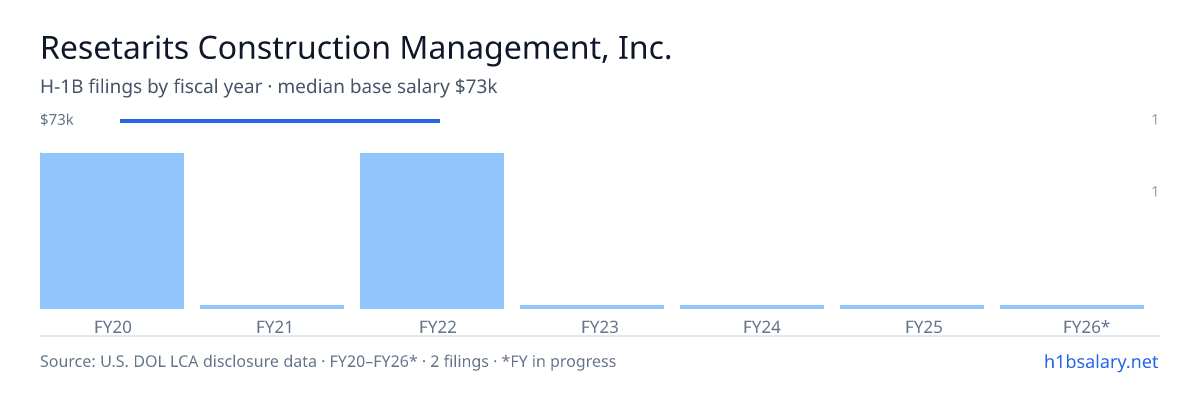Click the FY20 filings bar
Image resolution: width=1200 pixels, height=400 pixels.
[x=112, y=231]
